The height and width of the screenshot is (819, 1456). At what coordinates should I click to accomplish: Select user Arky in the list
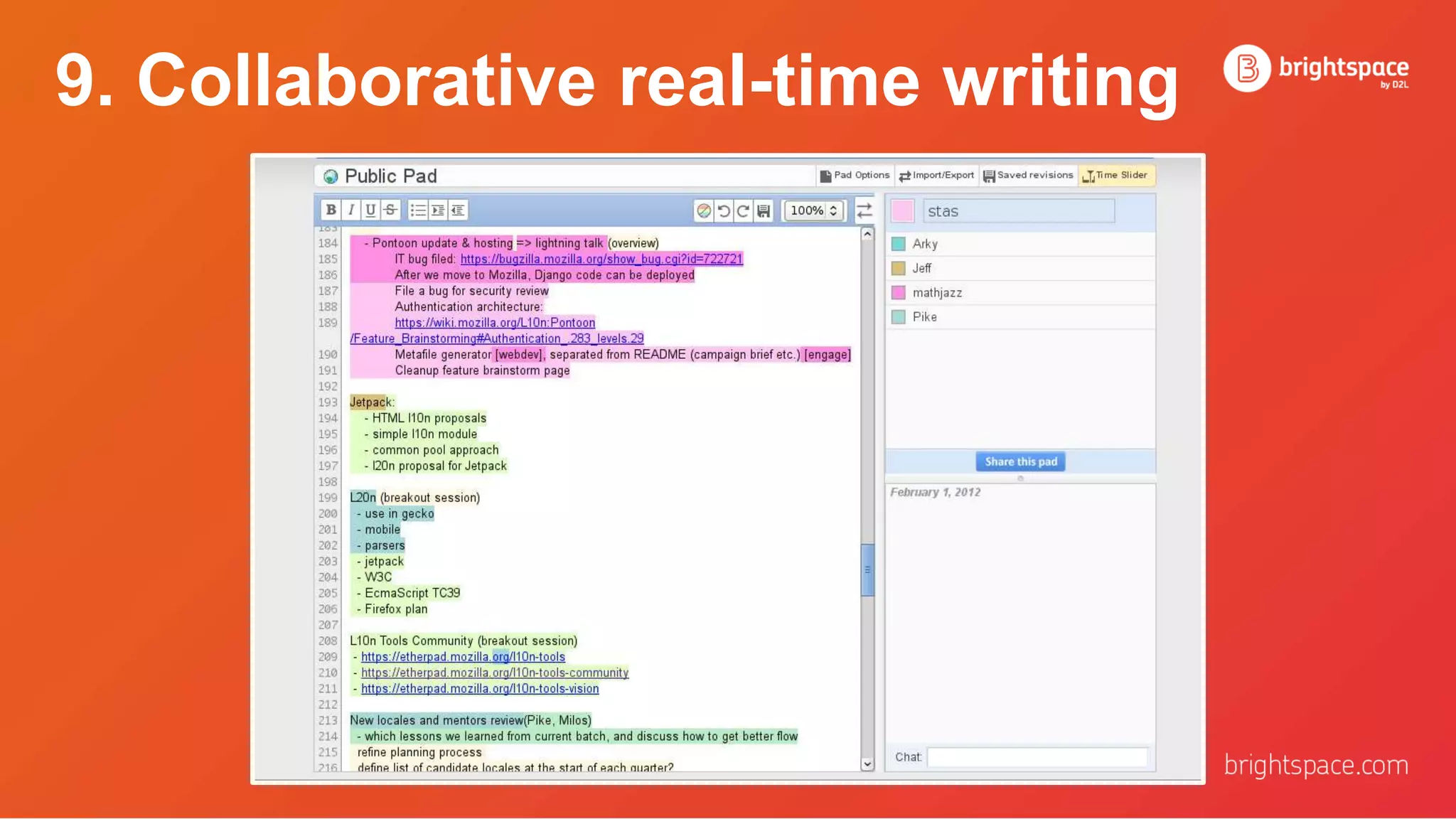1020,244
